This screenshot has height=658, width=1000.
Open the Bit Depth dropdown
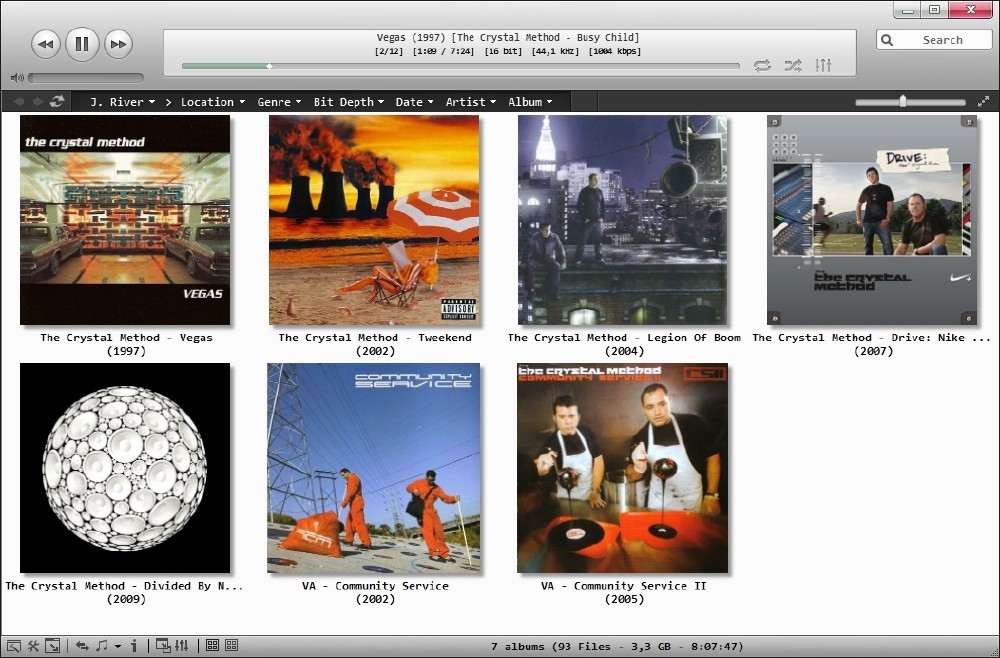(x=348, y=102)
